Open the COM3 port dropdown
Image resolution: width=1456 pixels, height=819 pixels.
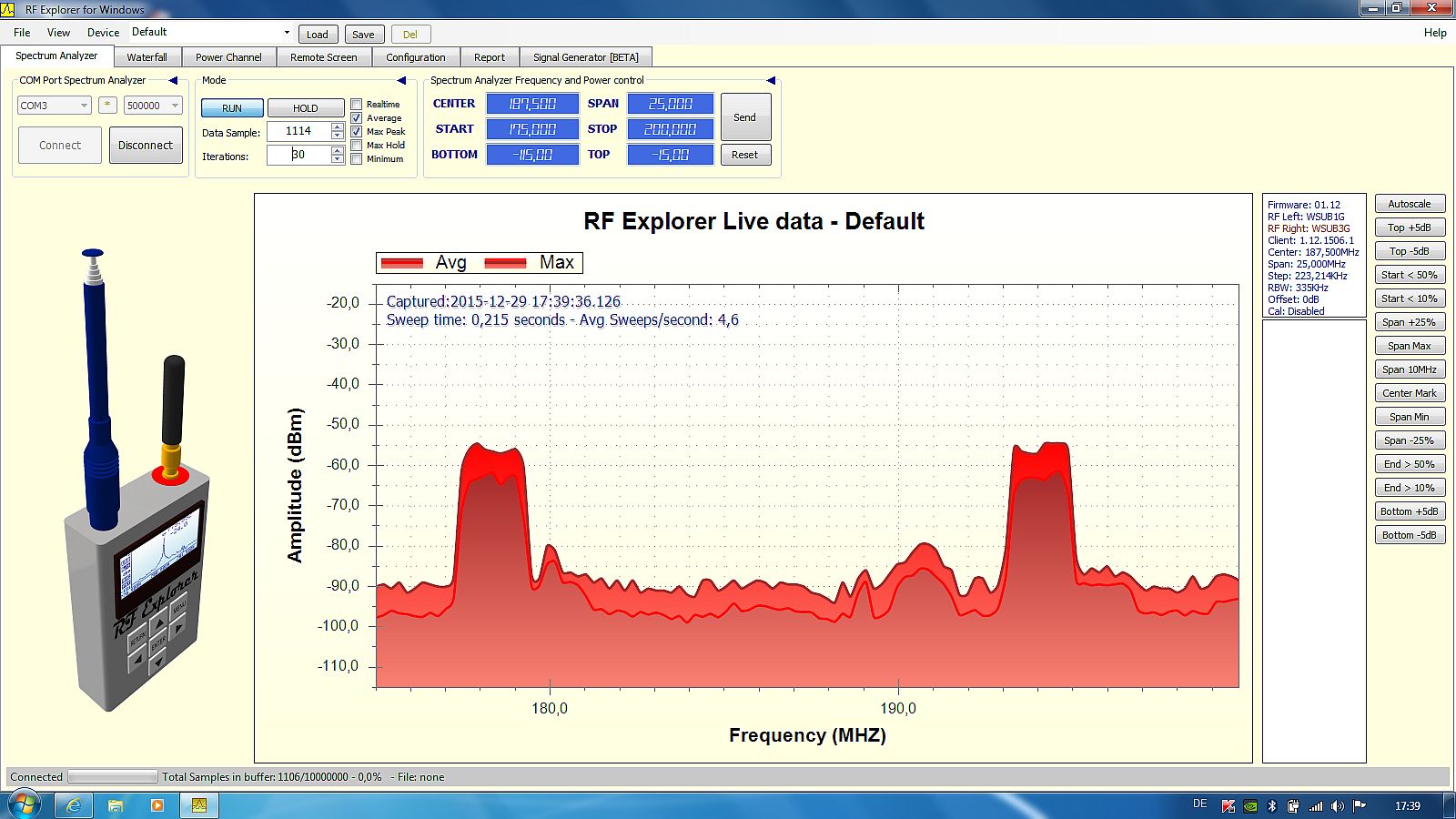[55, 106]
